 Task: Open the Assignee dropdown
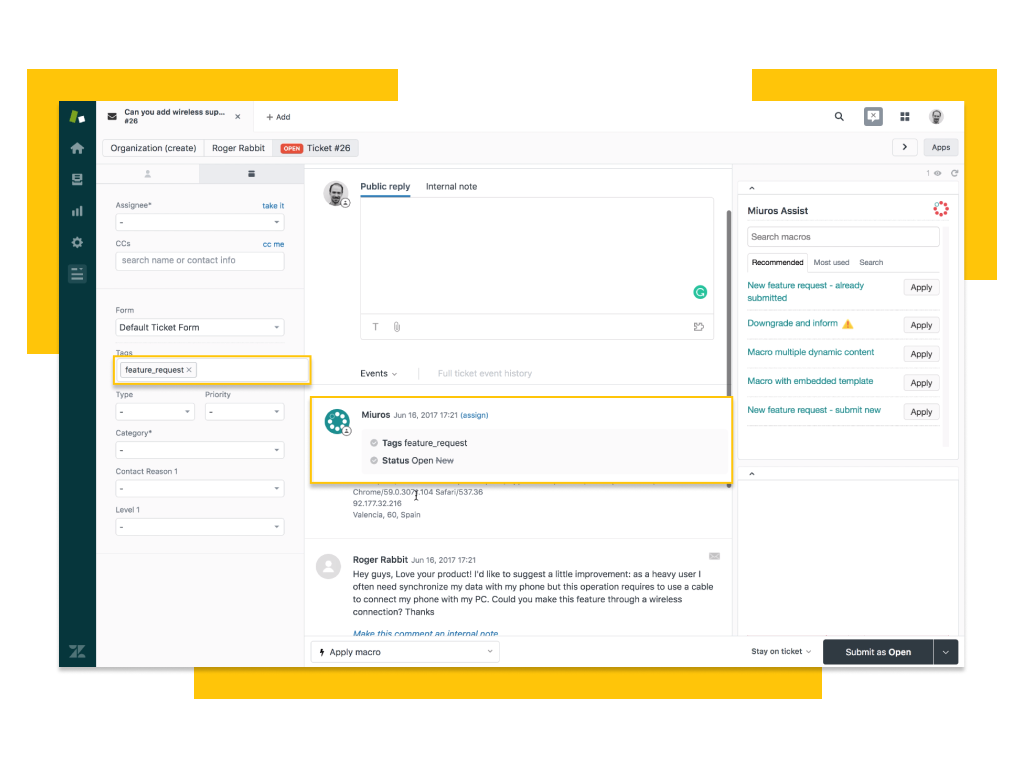click(200, 222)
